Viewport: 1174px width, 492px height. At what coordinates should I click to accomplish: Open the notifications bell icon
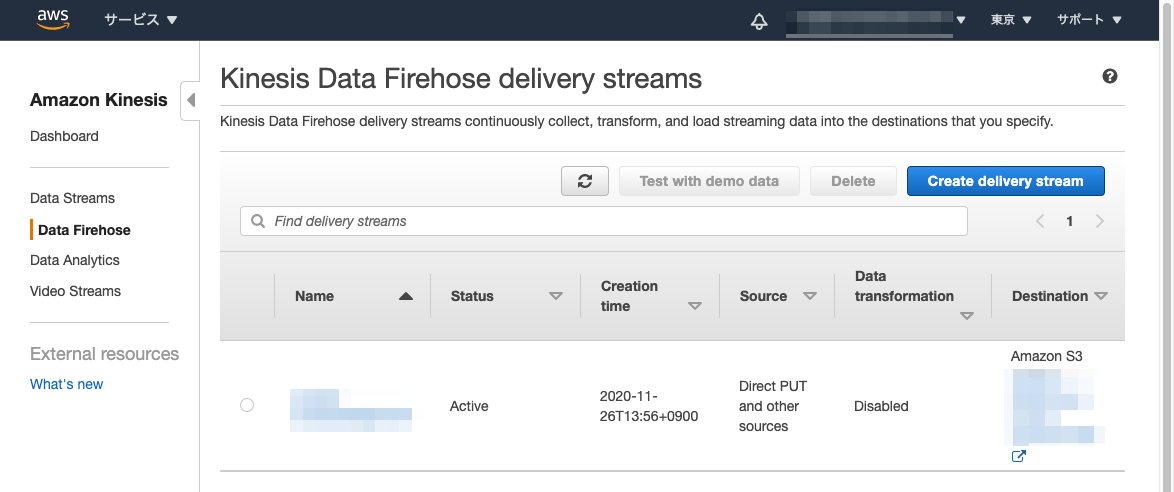759,20
